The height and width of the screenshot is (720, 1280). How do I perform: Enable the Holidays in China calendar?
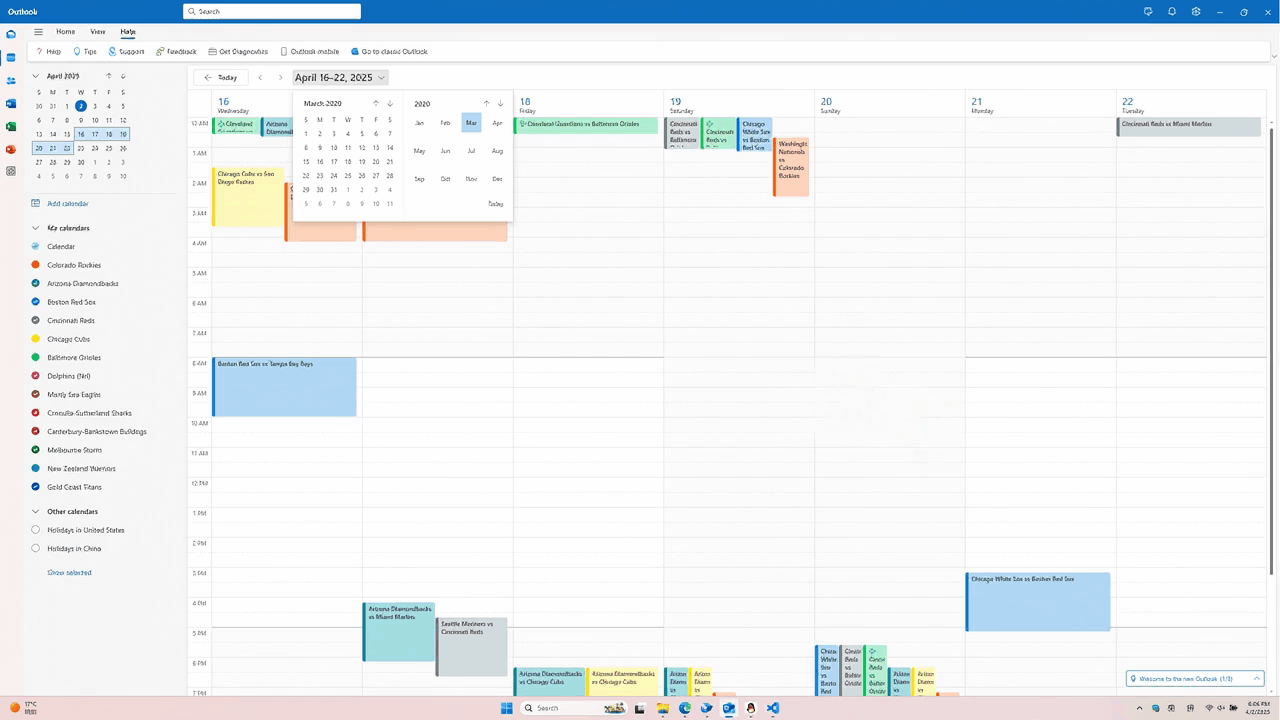[x=36, y=549]
